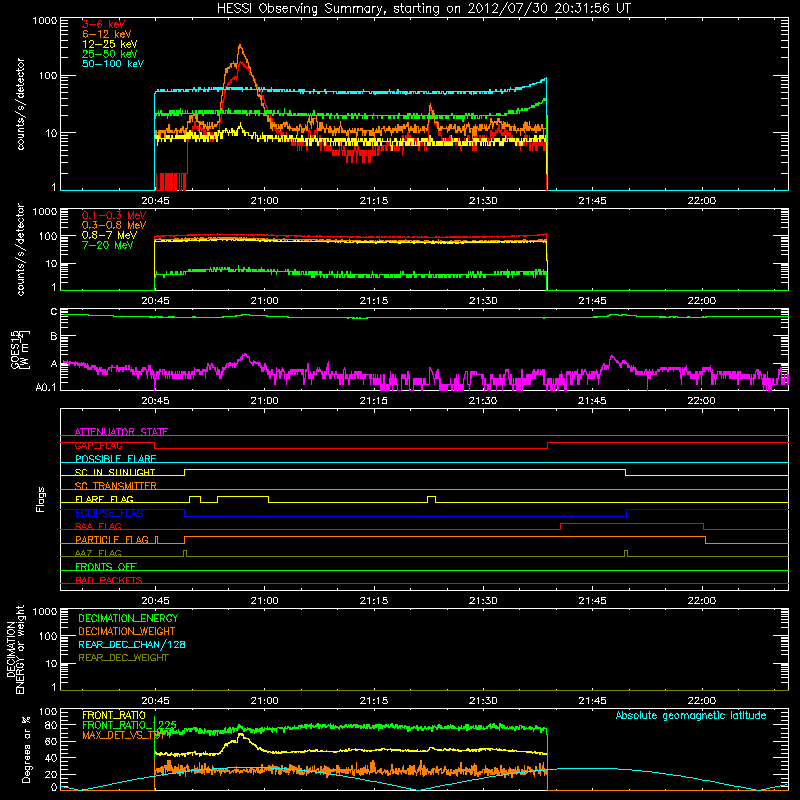Screen dimensions: 800x800
Task: Select the PARTICLE_FLAG label
Action: click(x=112, y=539)
